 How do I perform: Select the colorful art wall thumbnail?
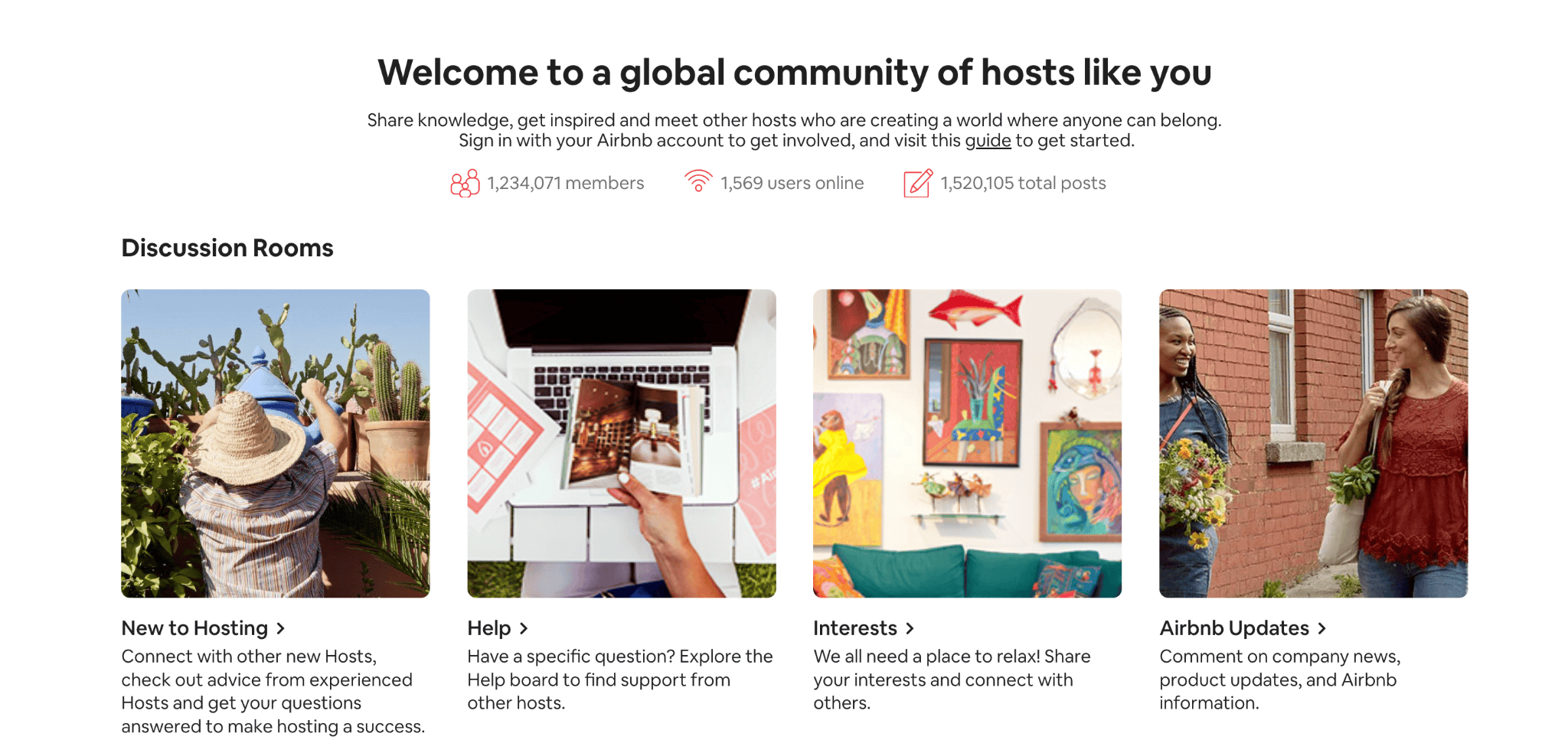968,443
